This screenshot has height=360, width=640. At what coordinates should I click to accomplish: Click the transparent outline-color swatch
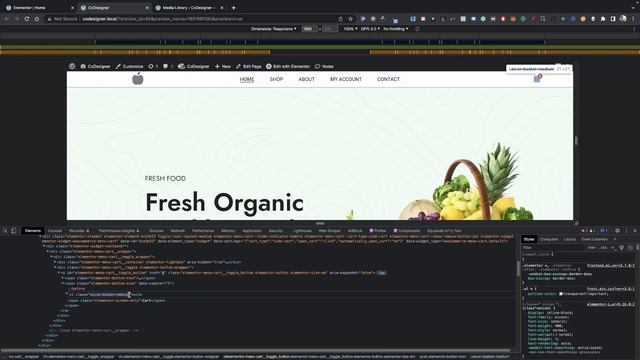click(561, 293)
